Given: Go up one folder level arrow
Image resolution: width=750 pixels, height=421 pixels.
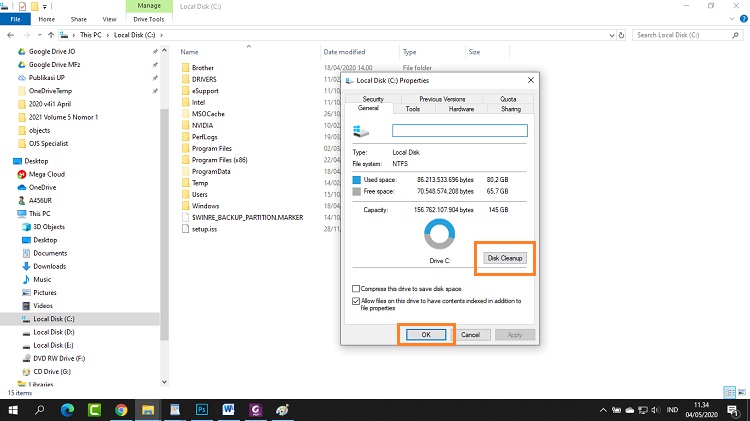Looking at the screenshot, I should pos(51,35).
